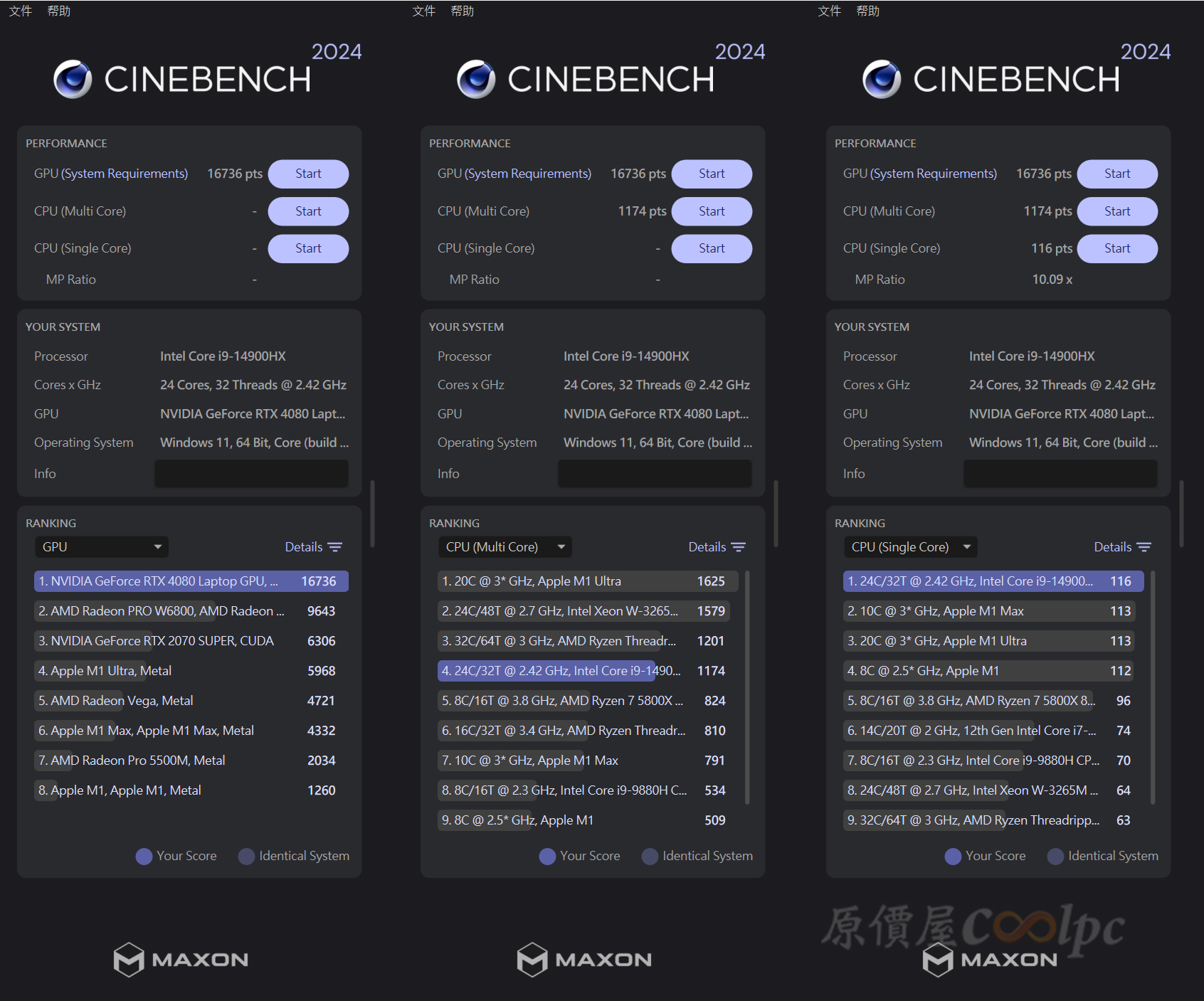Click Details link in GPU ranking panel
The height and width of the screenshot is (1001, 1204).
304,547
